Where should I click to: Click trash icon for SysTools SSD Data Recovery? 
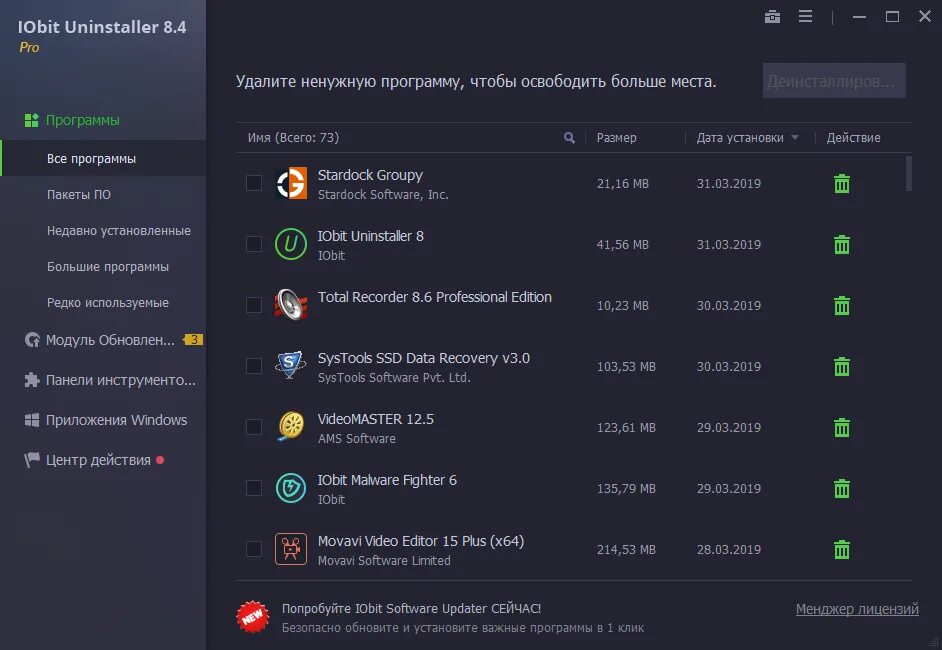tap(842, 366)
